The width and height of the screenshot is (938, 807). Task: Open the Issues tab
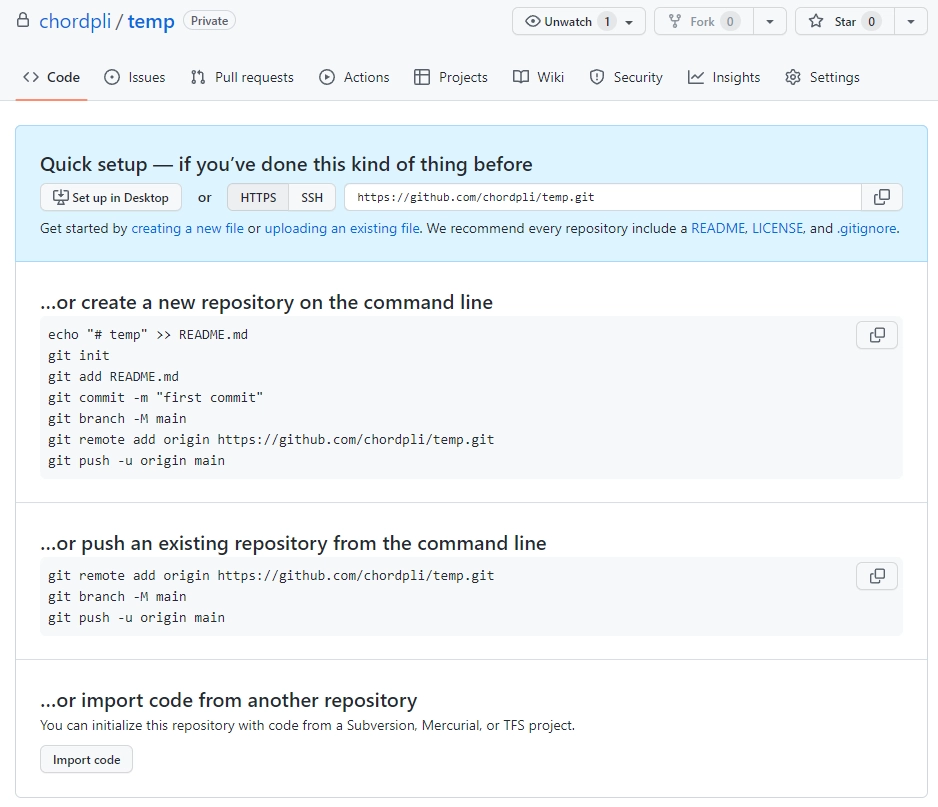coord(135,77)
